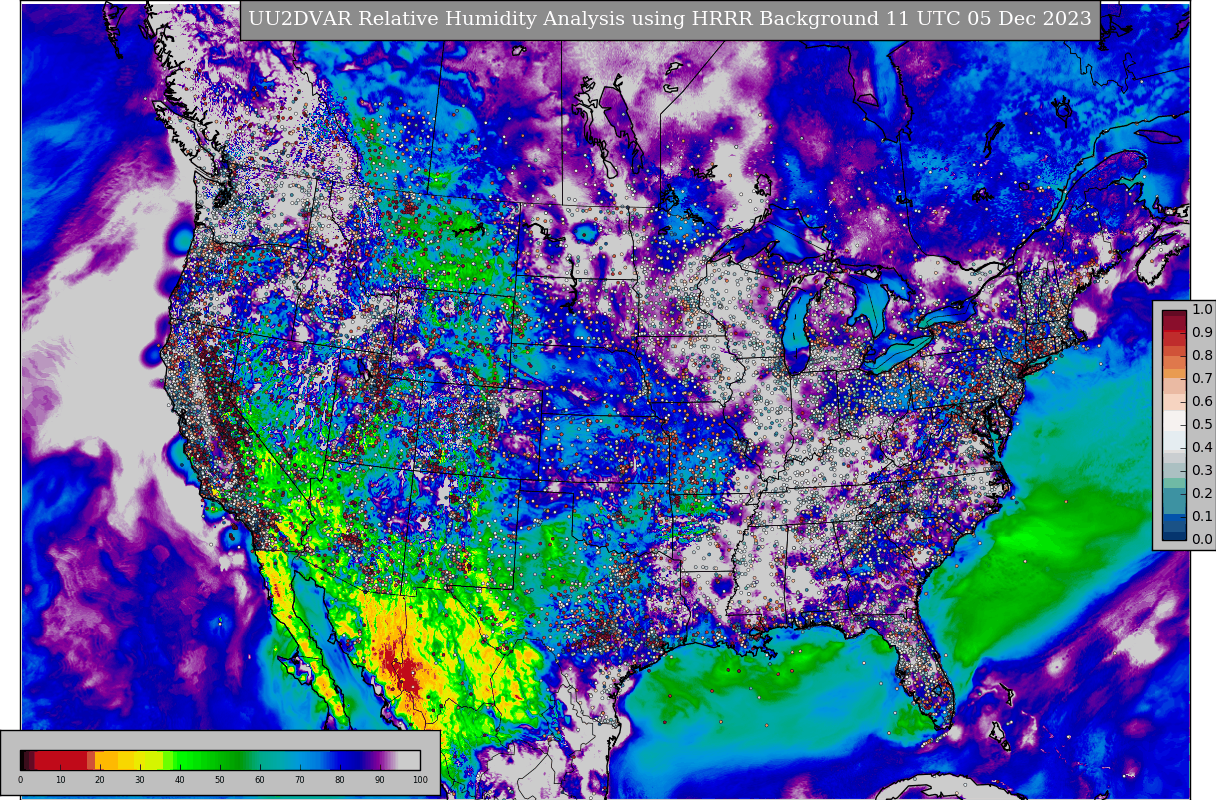This screenshot has width=1216, height=800.
Task: Pick the dark navy swatch beside 0.0 on right colorbar
Action: click(x=1174, y=534)
